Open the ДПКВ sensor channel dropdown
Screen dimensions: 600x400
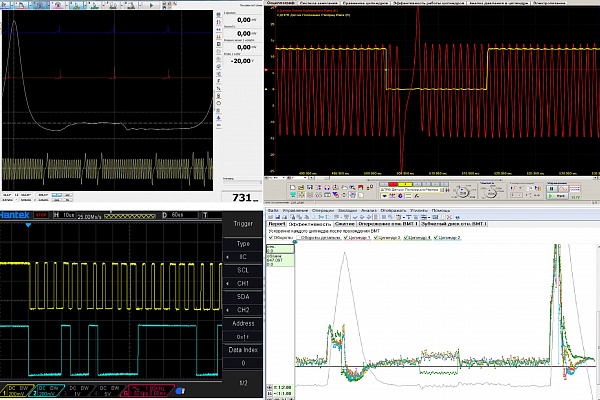(x=414, y=190)
